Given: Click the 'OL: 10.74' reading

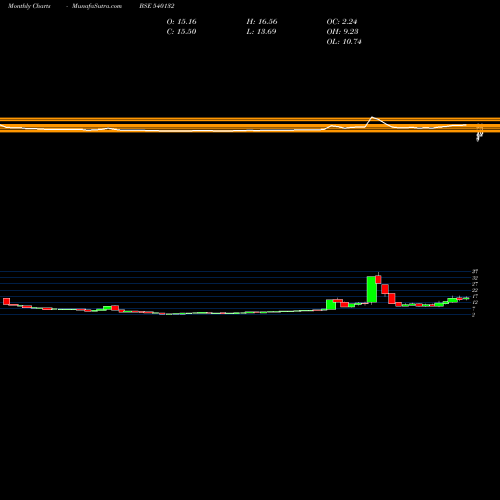Looking at the screenshot, I should [344, 42].
